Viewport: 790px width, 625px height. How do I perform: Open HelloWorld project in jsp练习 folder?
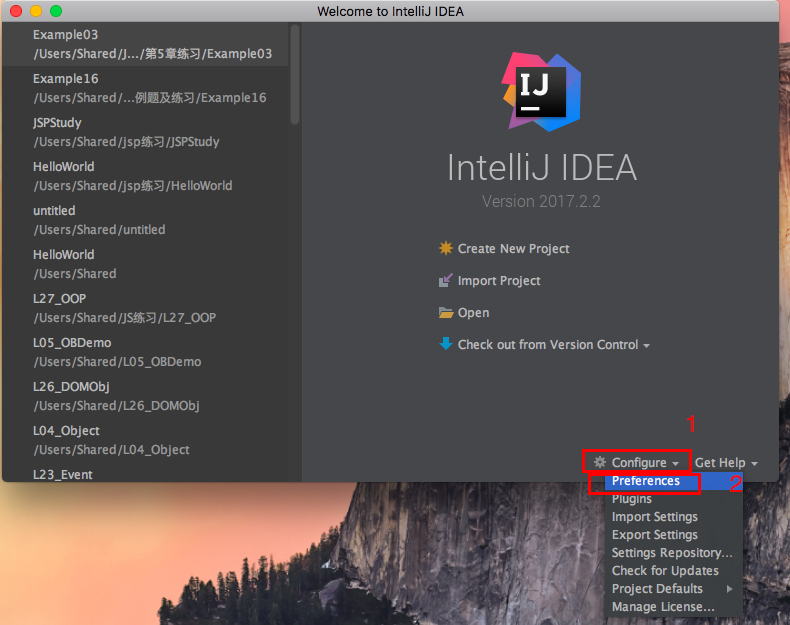pos(145,176)
